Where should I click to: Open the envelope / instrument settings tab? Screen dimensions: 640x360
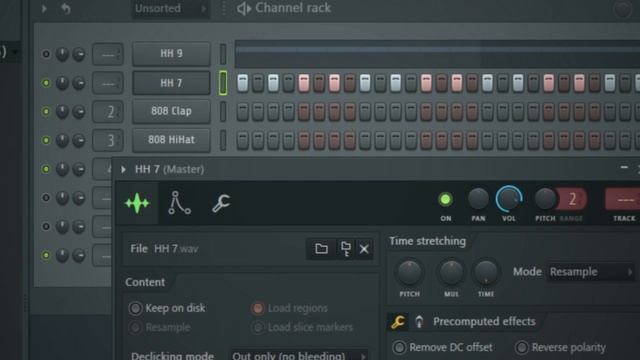pos(179,203)
